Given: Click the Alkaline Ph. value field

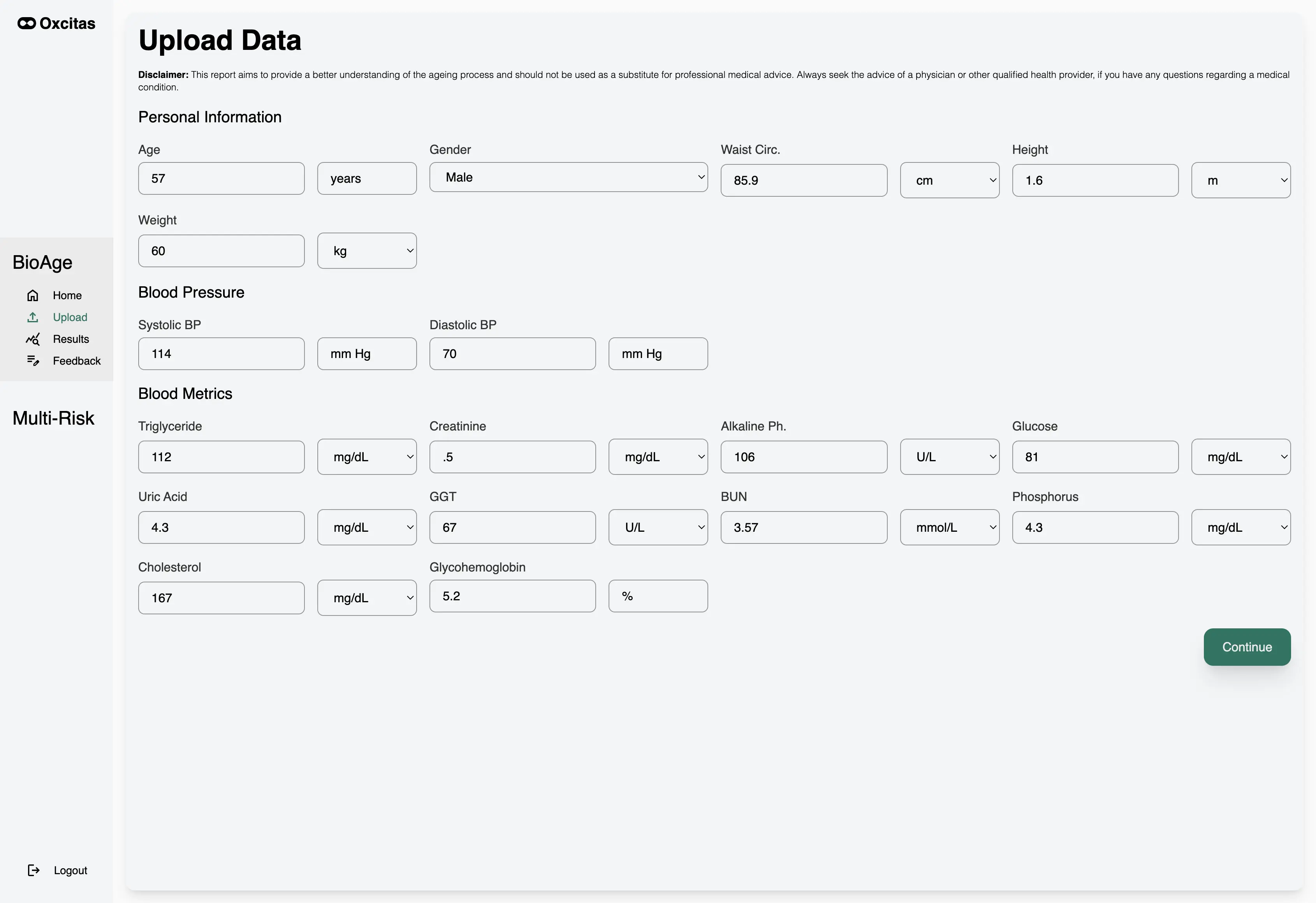Looking at the screenshot, I should (804, 457).
